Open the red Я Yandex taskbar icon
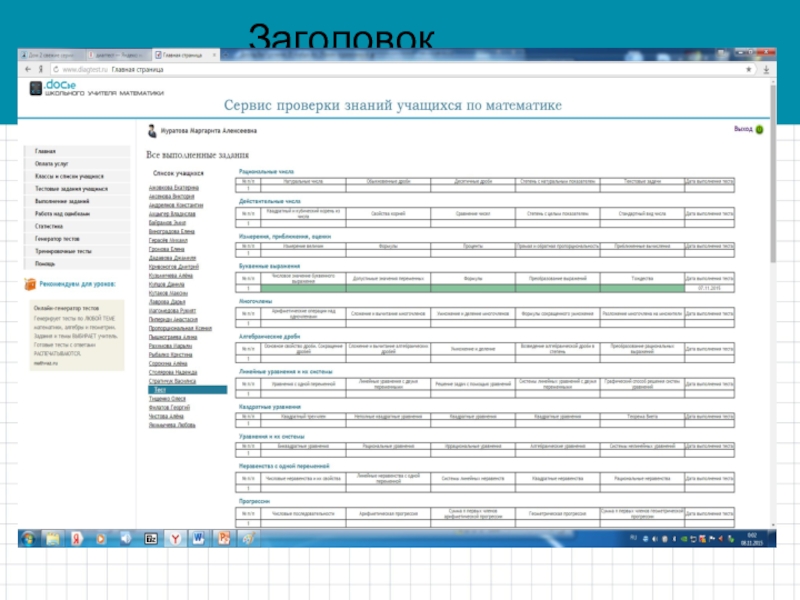Viewport: 800px width, 600px height. [77, 538]
